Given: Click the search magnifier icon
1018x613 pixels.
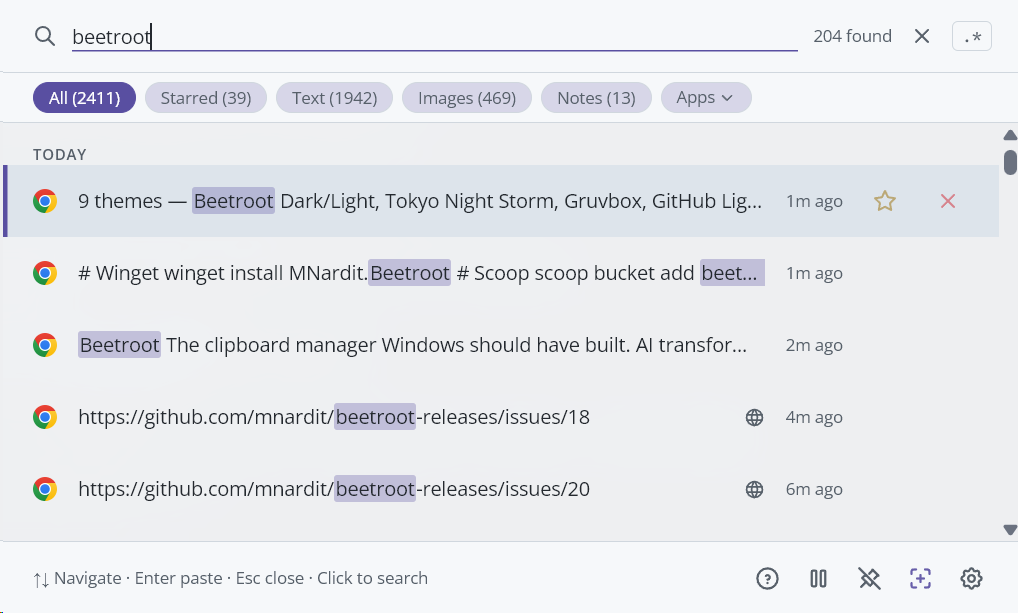Looking at the screenshot, I should point(44,37).
